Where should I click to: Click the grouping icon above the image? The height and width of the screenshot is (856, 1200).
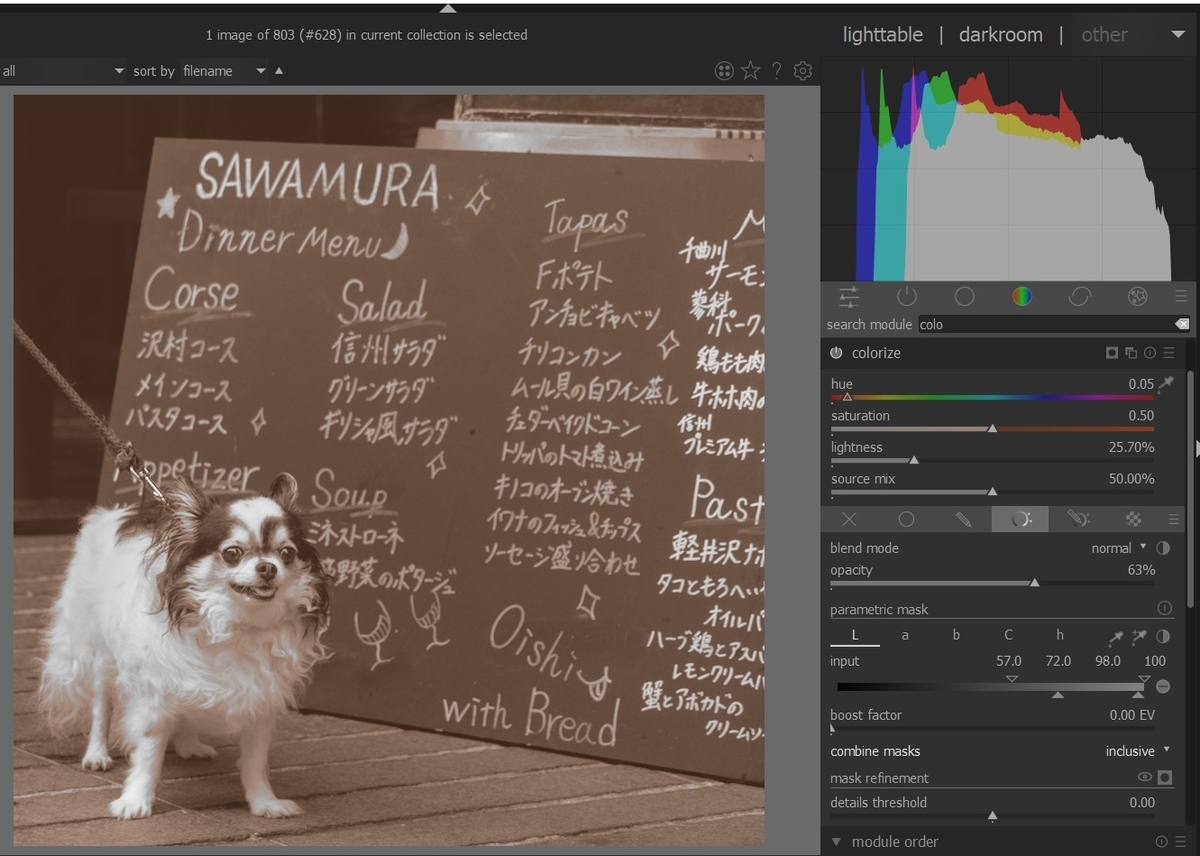[x=724, y=70]
